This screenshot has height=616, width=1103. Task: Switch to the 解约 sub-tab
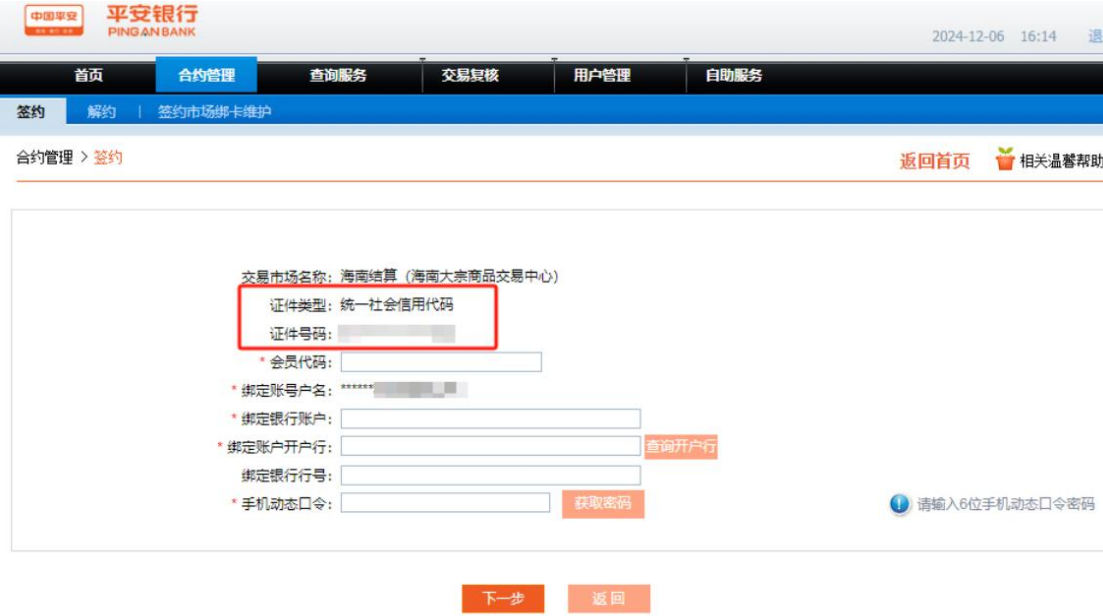pyautogui.click(x=101, y=112)
